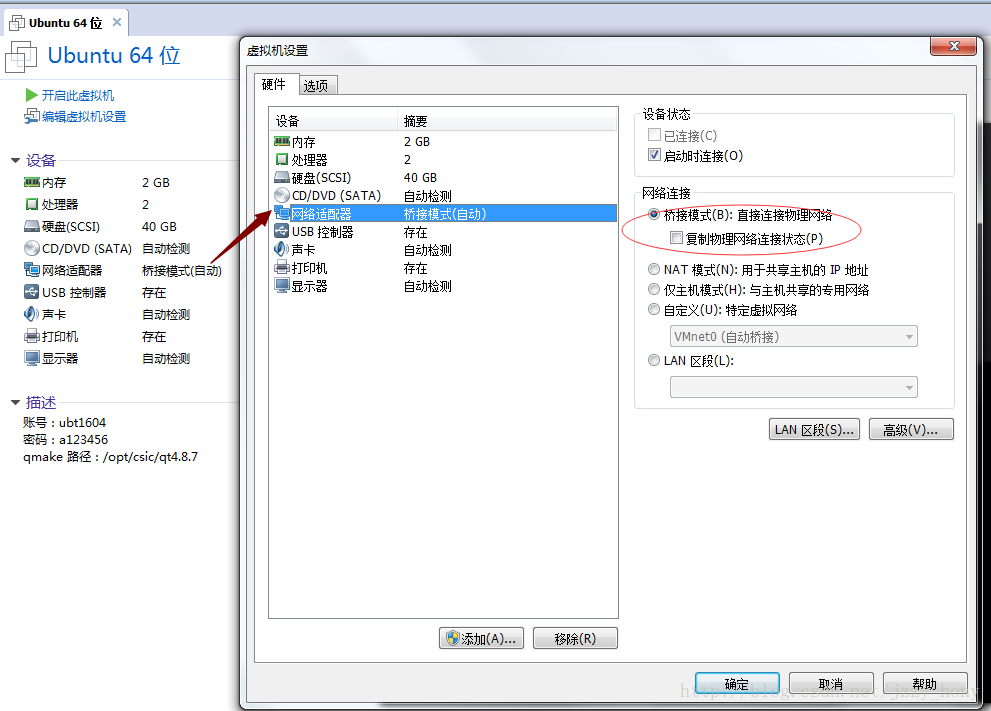Toggle the 已连接(C) checkbox

pyautogui.click(x=654, y=135)
